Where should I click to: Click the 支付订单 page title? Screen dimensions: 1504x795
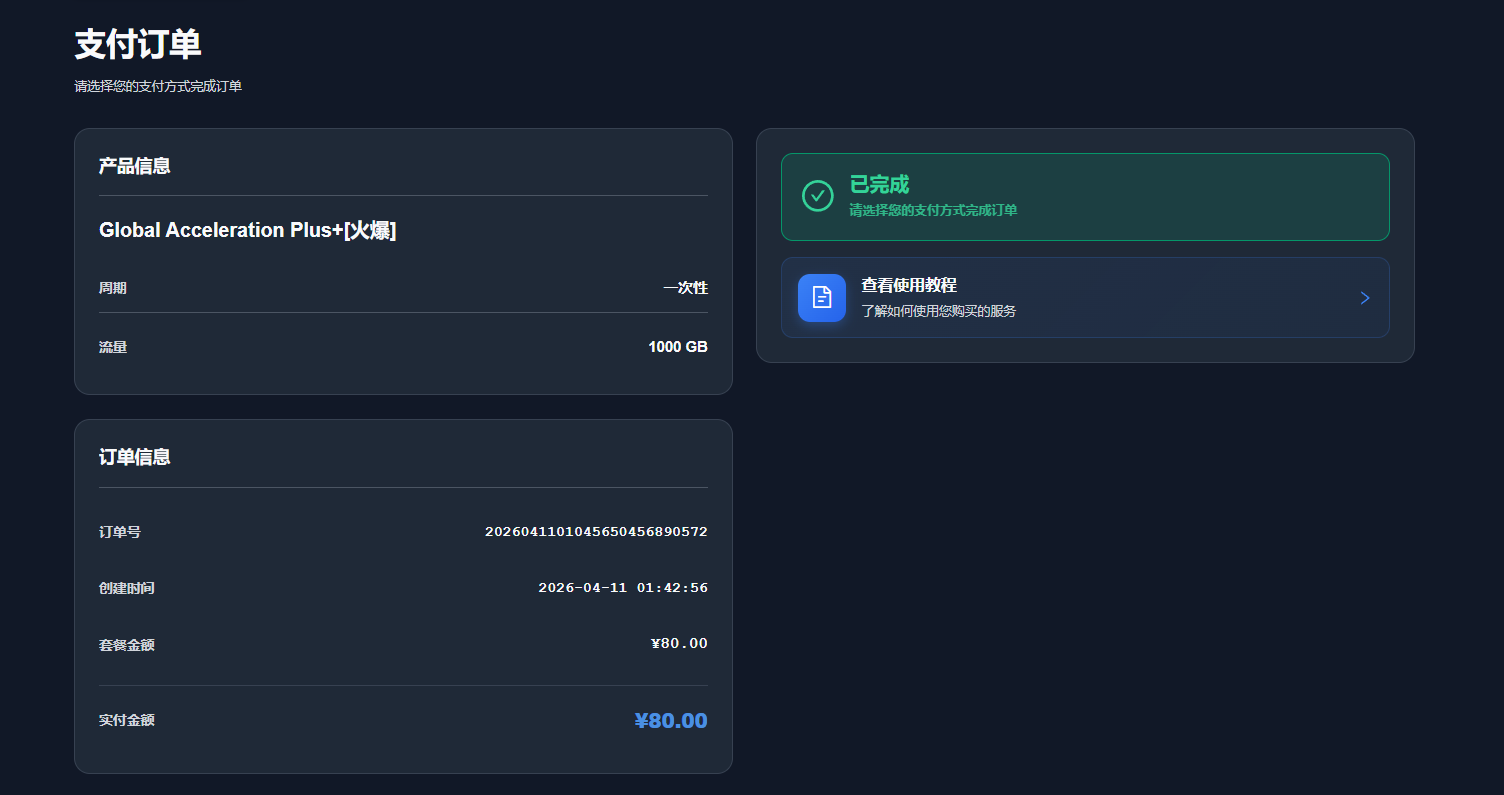[138, 45]
